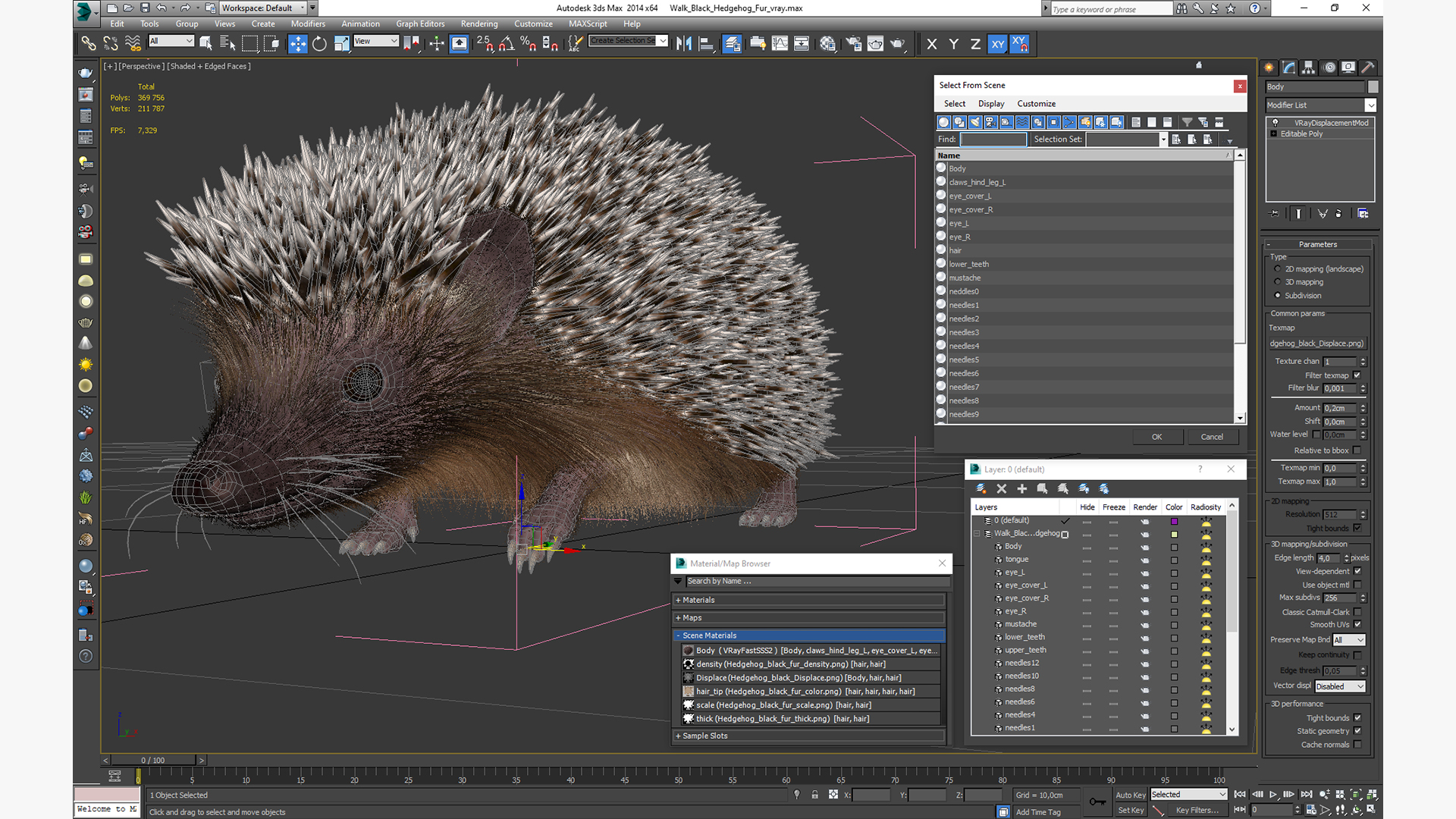The height and width of the screenshot is (819, 1456).
Task: Click the Select and Link tool
Action: coord(89,44)
